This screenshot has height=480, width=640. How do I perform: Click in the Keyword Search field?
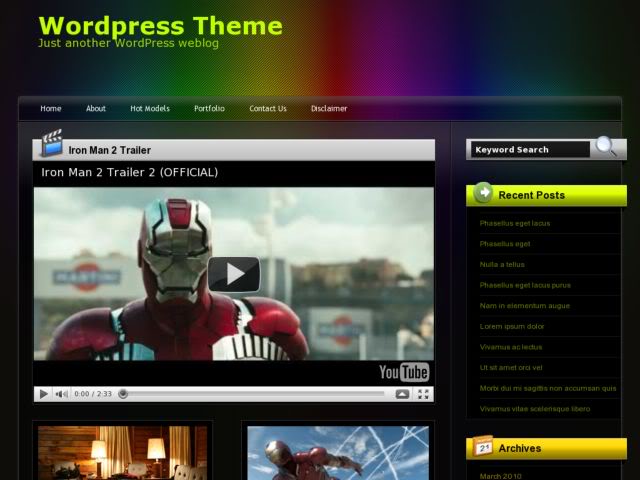coord(530,150)
